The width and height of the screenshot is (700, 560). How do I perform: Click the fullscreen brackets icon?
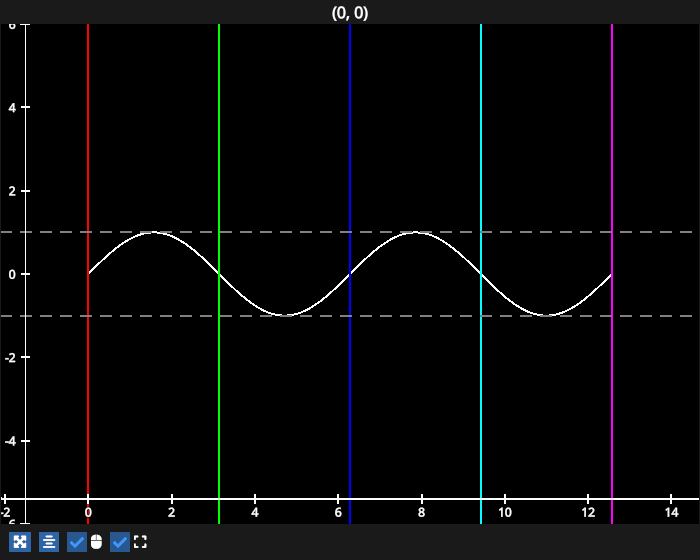(140, 542)
